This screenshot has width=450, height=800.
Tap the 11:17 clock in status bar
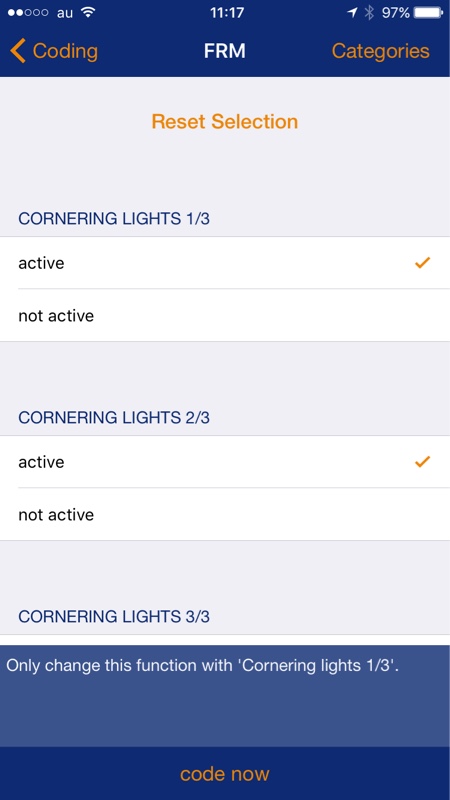[227, 13]
